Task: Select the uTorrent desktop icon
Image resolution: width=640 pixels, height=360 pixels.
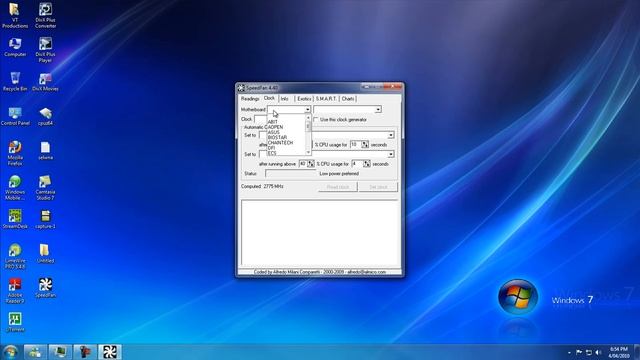Action: (15, 322)
